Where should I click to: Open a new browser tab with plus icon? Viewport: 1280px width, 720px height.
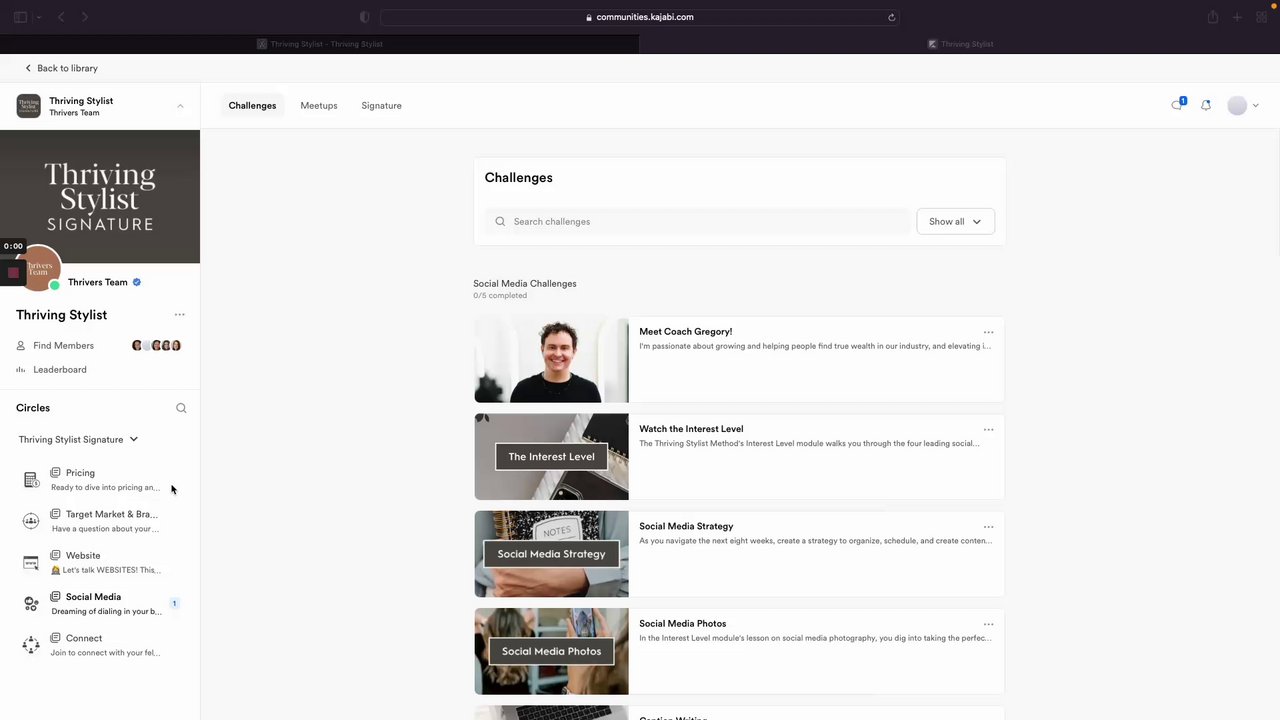pos(1237,17)
